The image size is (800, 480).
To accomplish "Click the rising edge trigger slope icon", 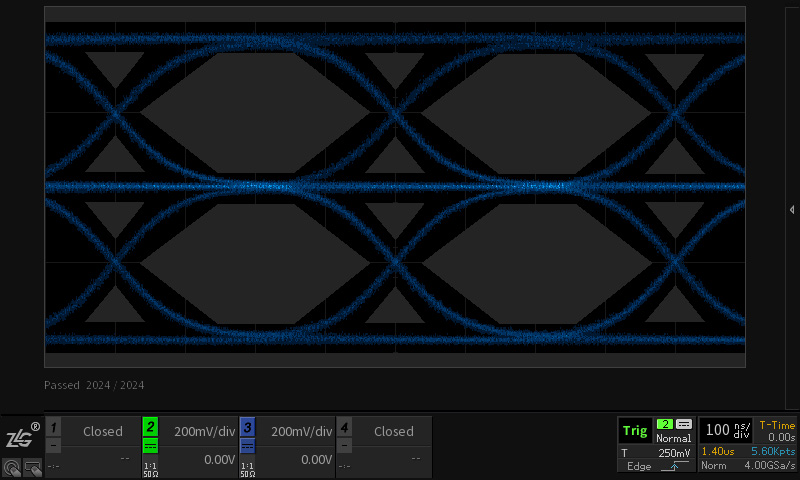I will coord(673,467).
